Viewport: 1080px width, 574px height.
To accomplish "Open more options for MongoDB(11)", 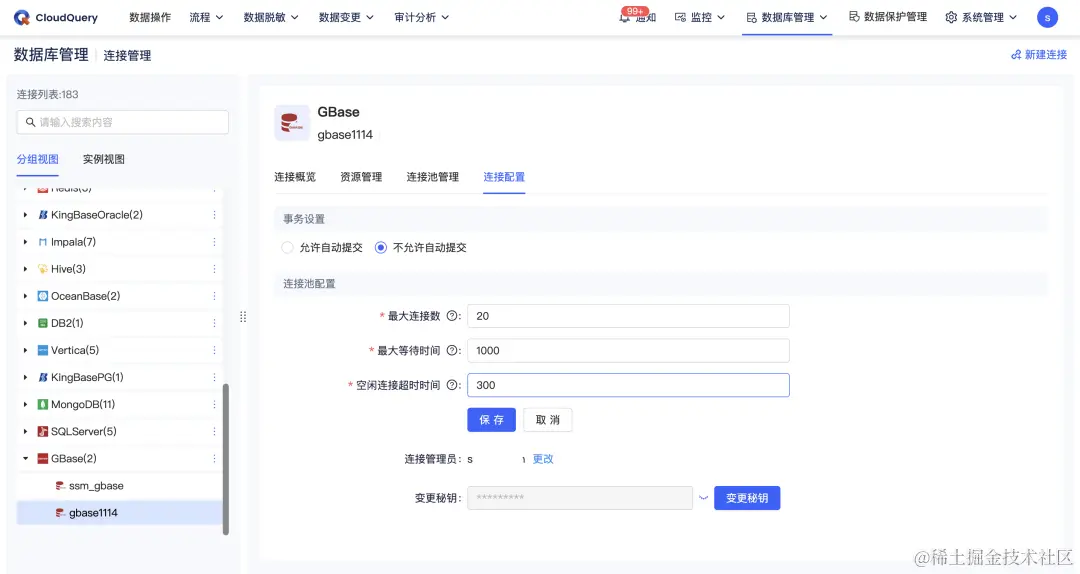I will pyautogui.click(x=214, y=404).
